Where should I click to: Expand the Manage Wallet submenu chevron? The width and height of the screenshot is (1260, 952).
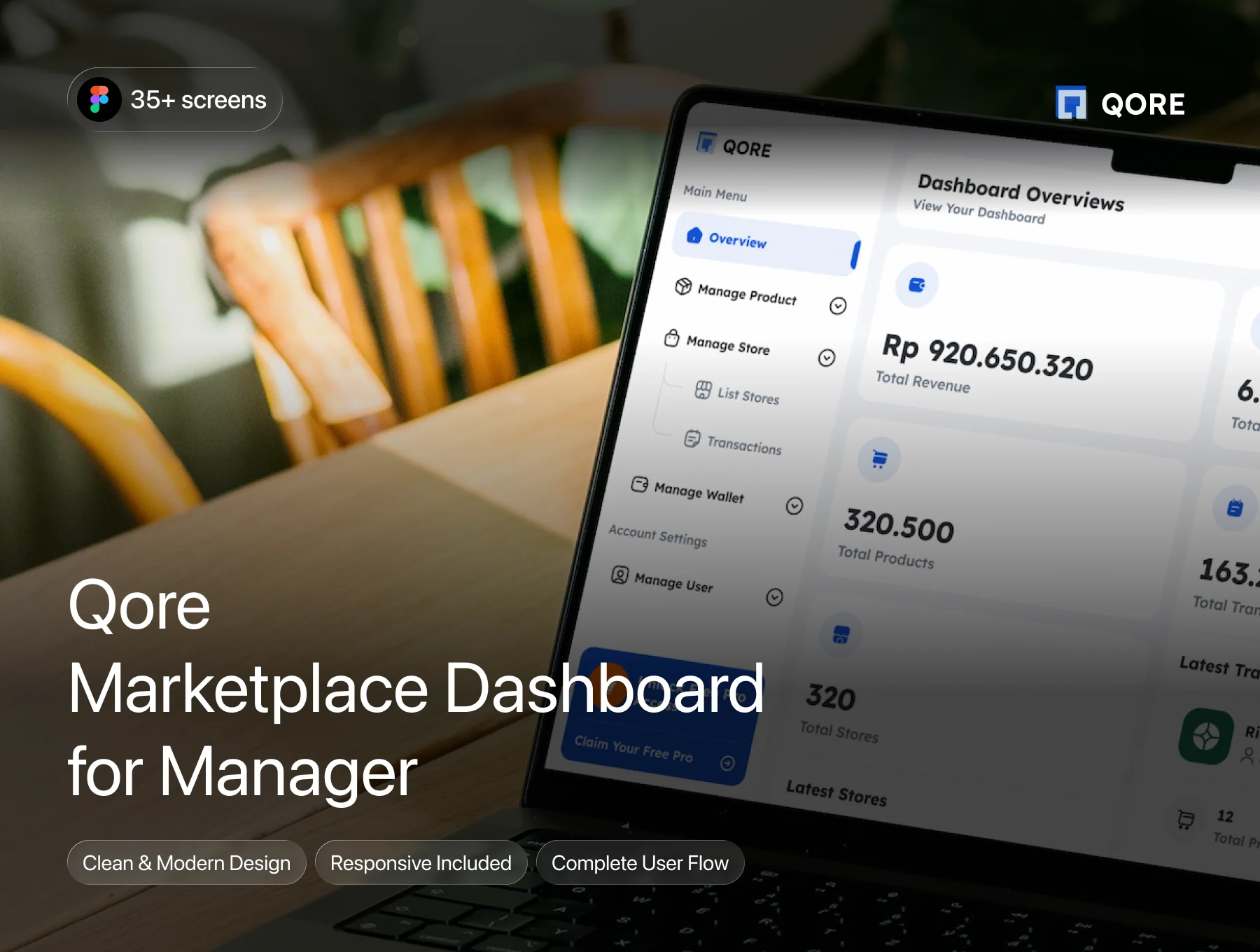794,506
